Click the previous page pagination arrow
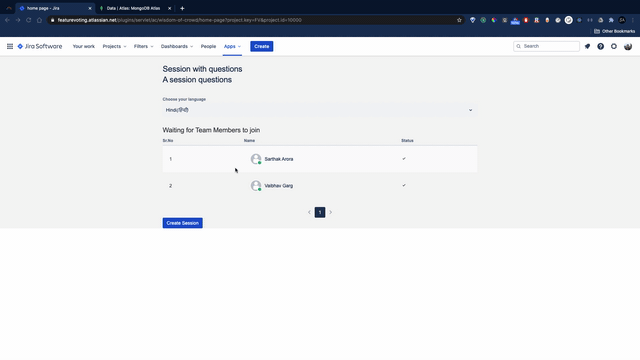This screenshot has width=640, height=360. [x=309, y=212]
